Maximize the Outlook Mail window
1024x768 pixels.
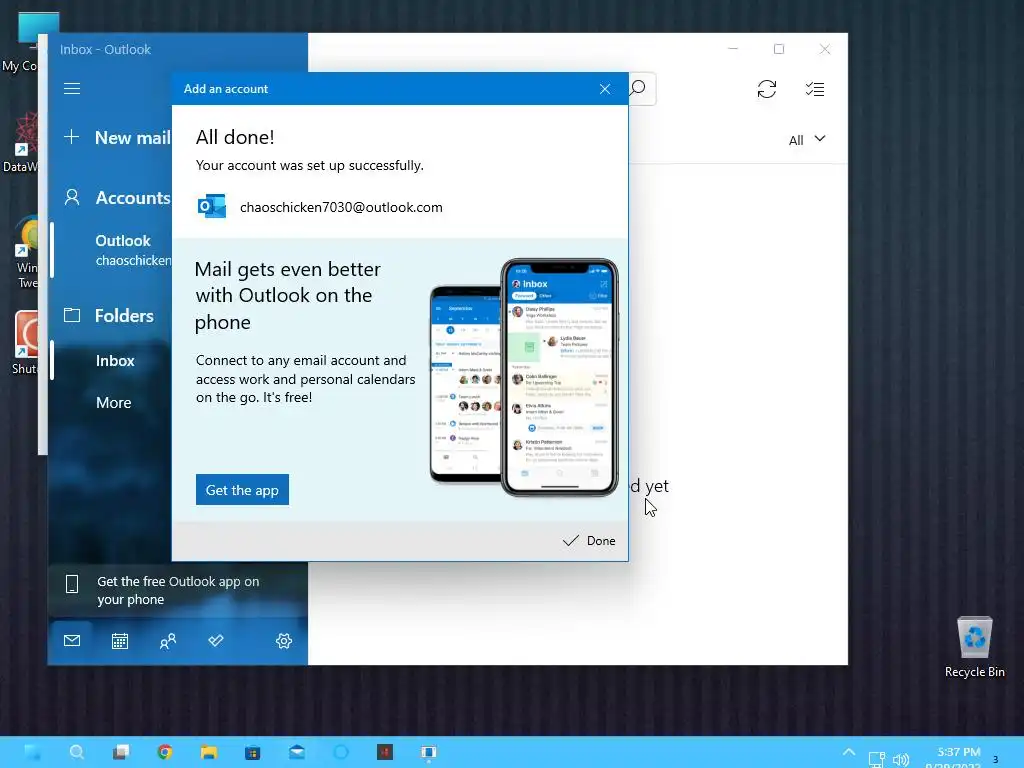pyautogui.click(x=778, y=49)
